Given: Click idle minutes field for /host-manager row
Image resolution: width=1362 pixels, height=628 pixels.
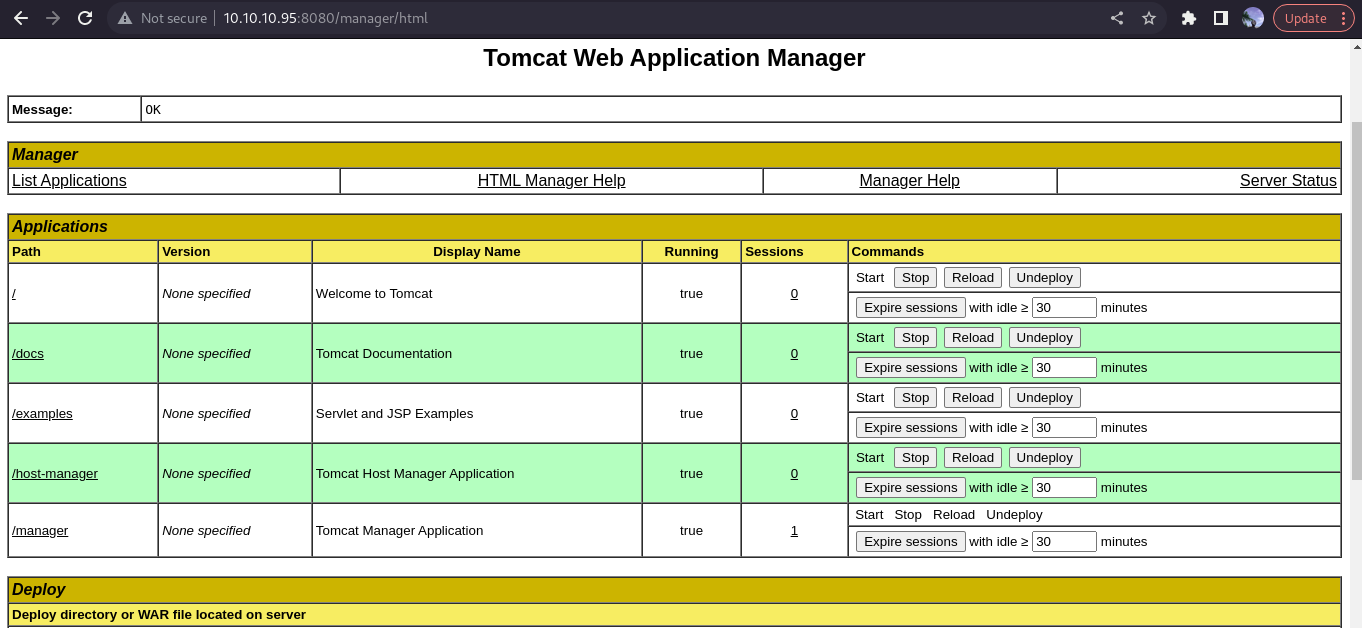Looking at the screenshot, I should 1064,488.
